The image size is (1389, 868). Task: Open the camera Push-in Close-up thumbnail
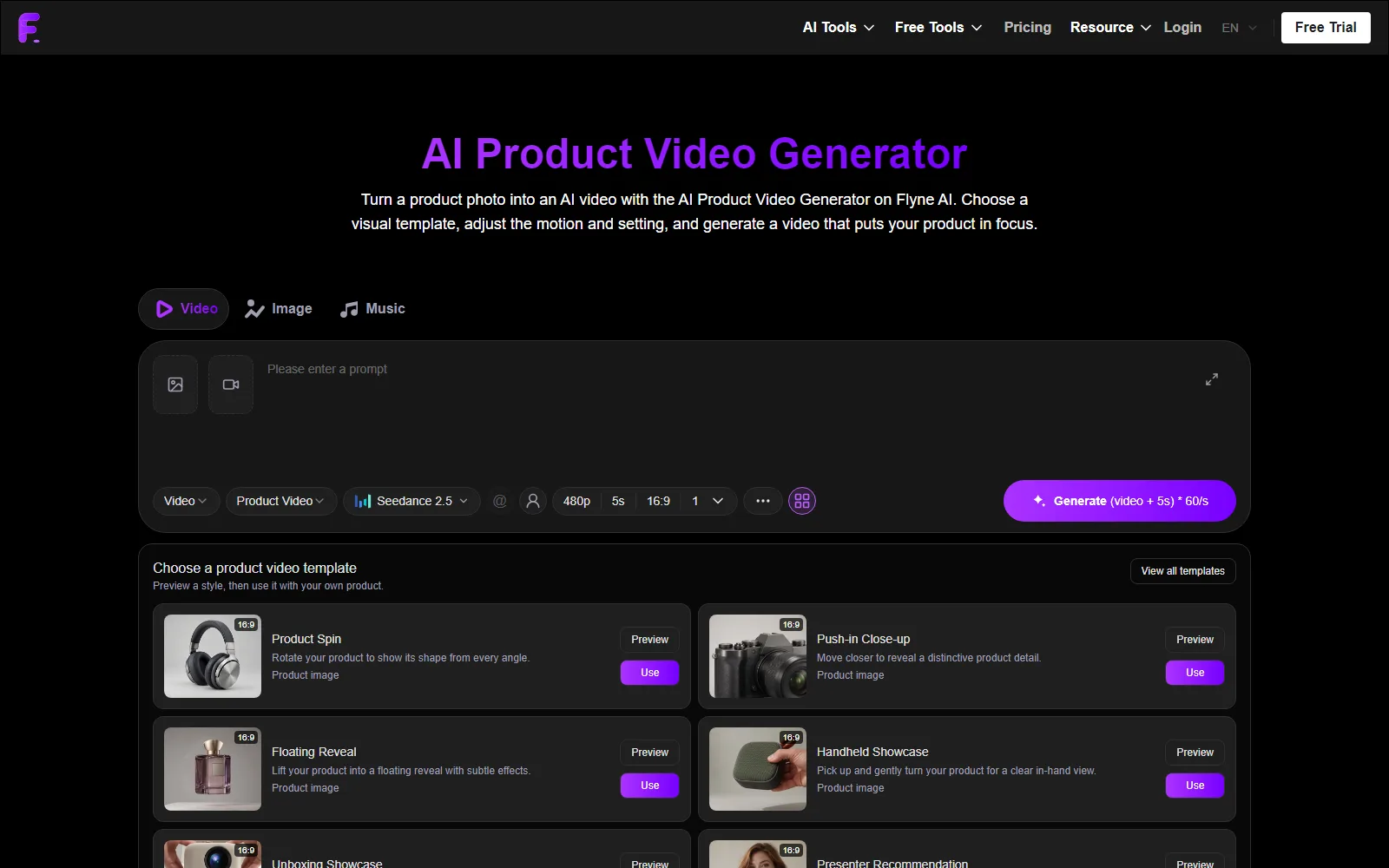tap(758, 656)
